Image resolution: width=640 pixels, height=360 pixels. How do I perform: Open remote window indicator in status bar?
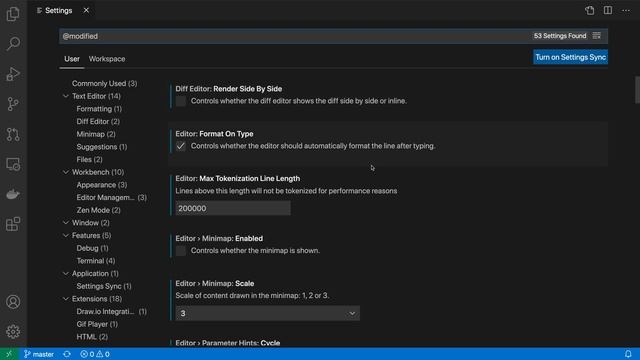[x=9, y=354]
